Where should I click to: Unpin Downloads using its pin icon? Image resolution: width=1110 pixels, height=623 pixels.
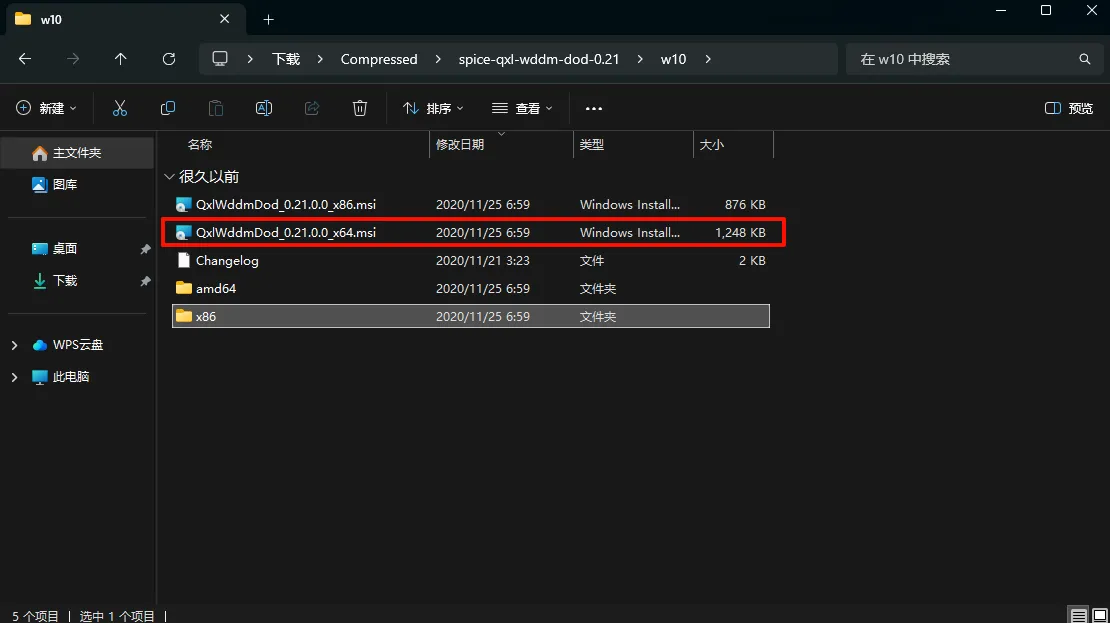point(145,281)
